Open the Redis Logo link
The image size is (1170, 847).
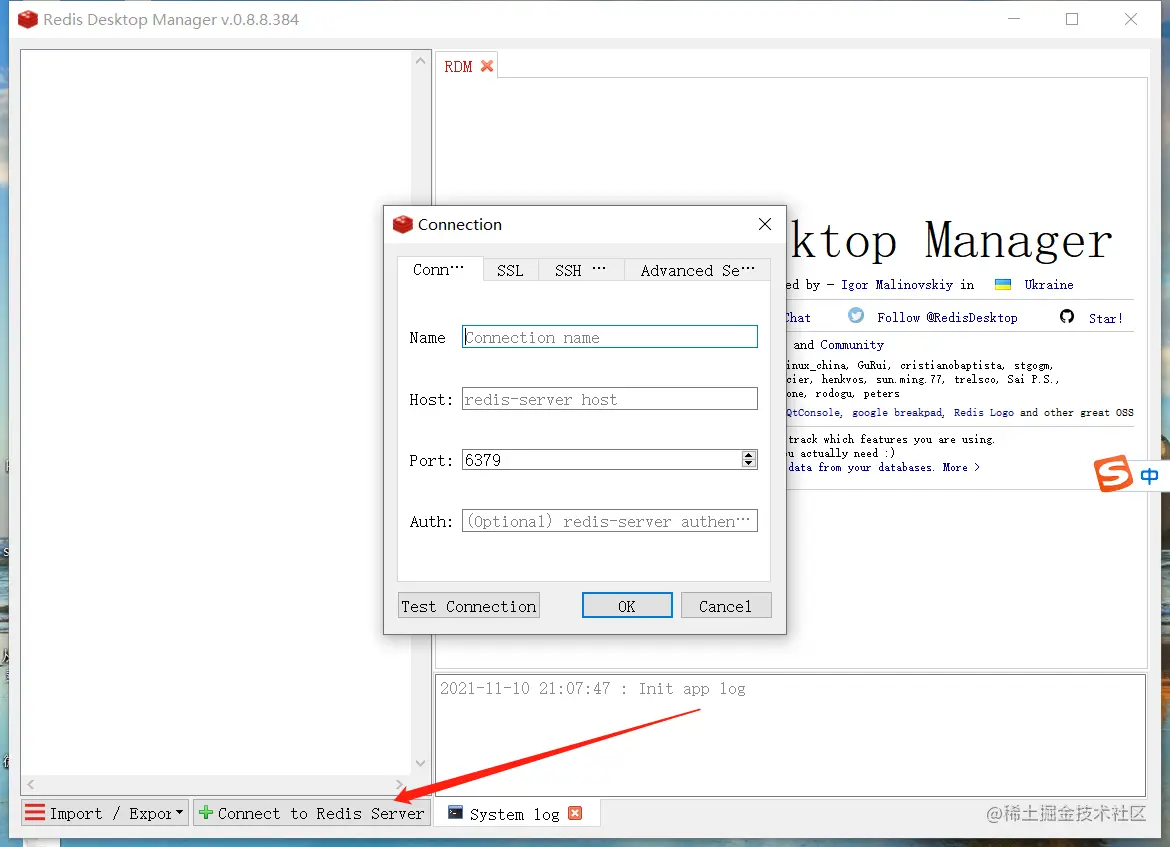983,413
